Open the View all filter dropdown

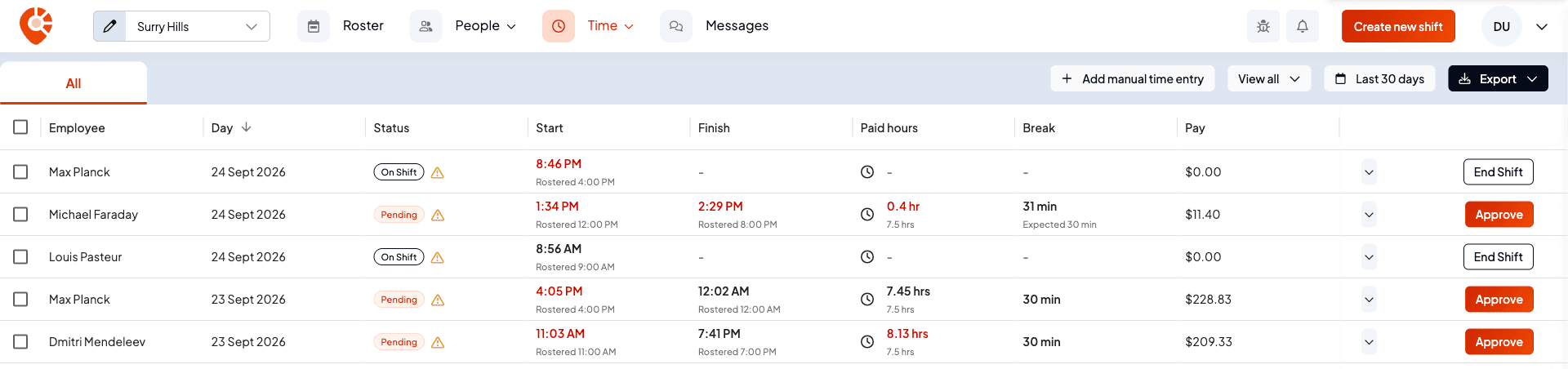pyautogui.click(x=1268, y=78)
